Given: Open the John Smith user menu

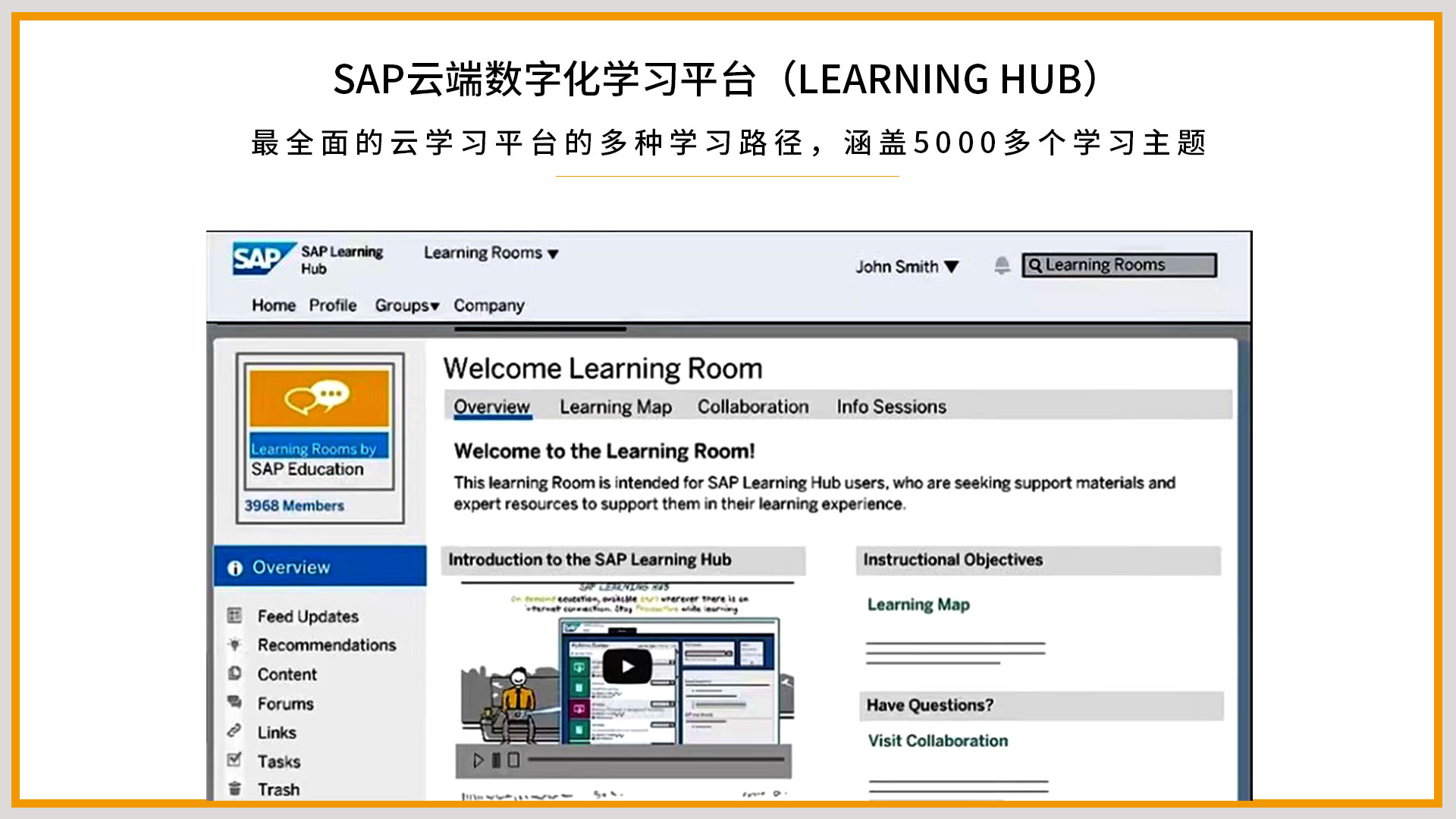Looking at the screenshot, I should [907, 267].
